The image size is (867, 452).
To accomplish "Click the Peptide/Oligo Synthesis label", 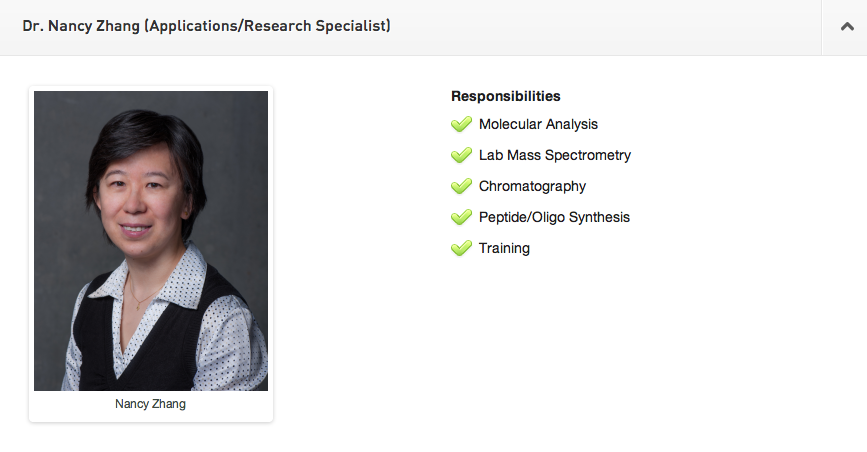I will point(554,217).
